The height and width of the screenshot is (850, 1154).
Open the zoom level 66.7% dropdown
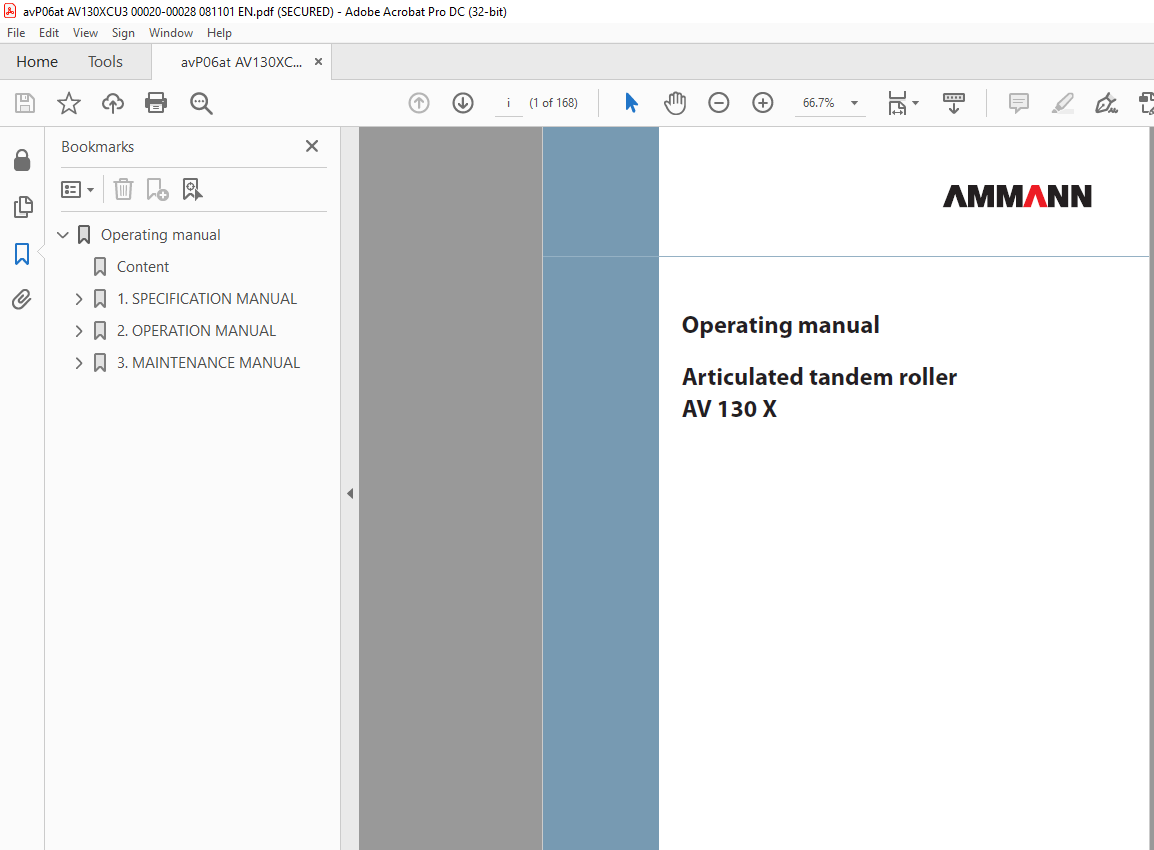(854, 103)
